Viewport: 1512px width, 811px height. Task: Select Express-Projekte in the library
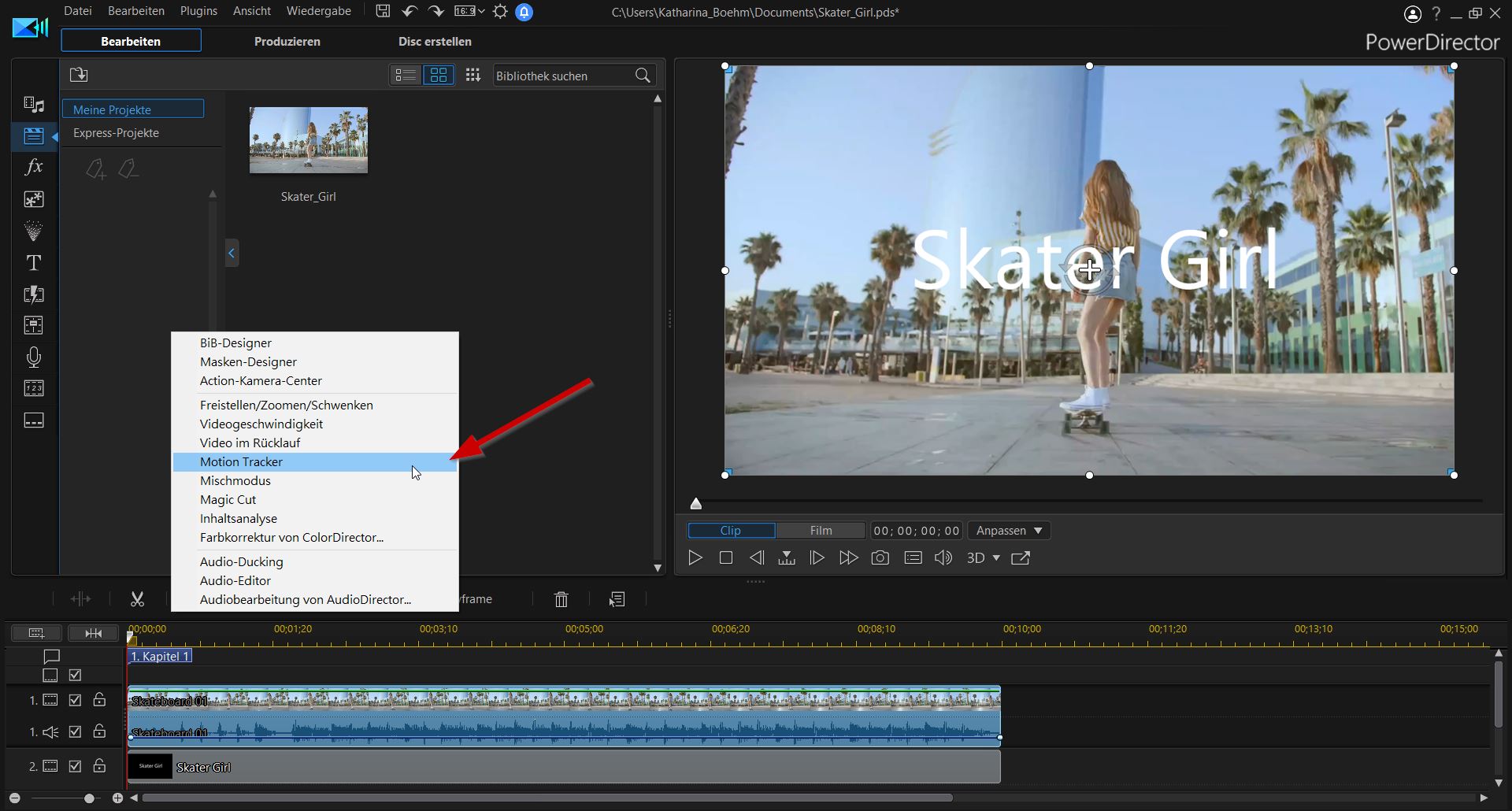click(116, 133)
